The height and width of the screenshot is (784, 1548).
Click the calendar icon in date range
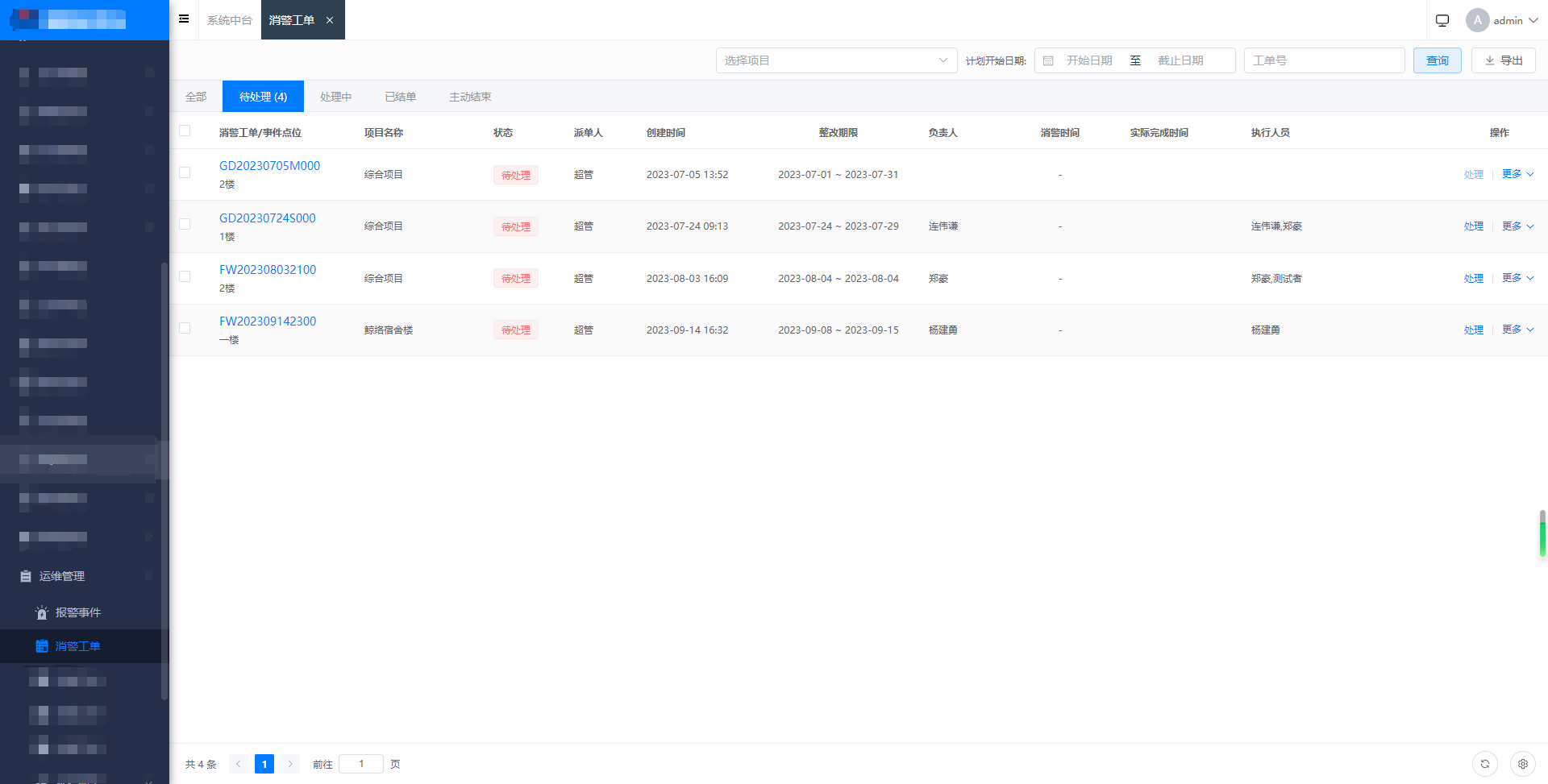(x=1048, y=60)
